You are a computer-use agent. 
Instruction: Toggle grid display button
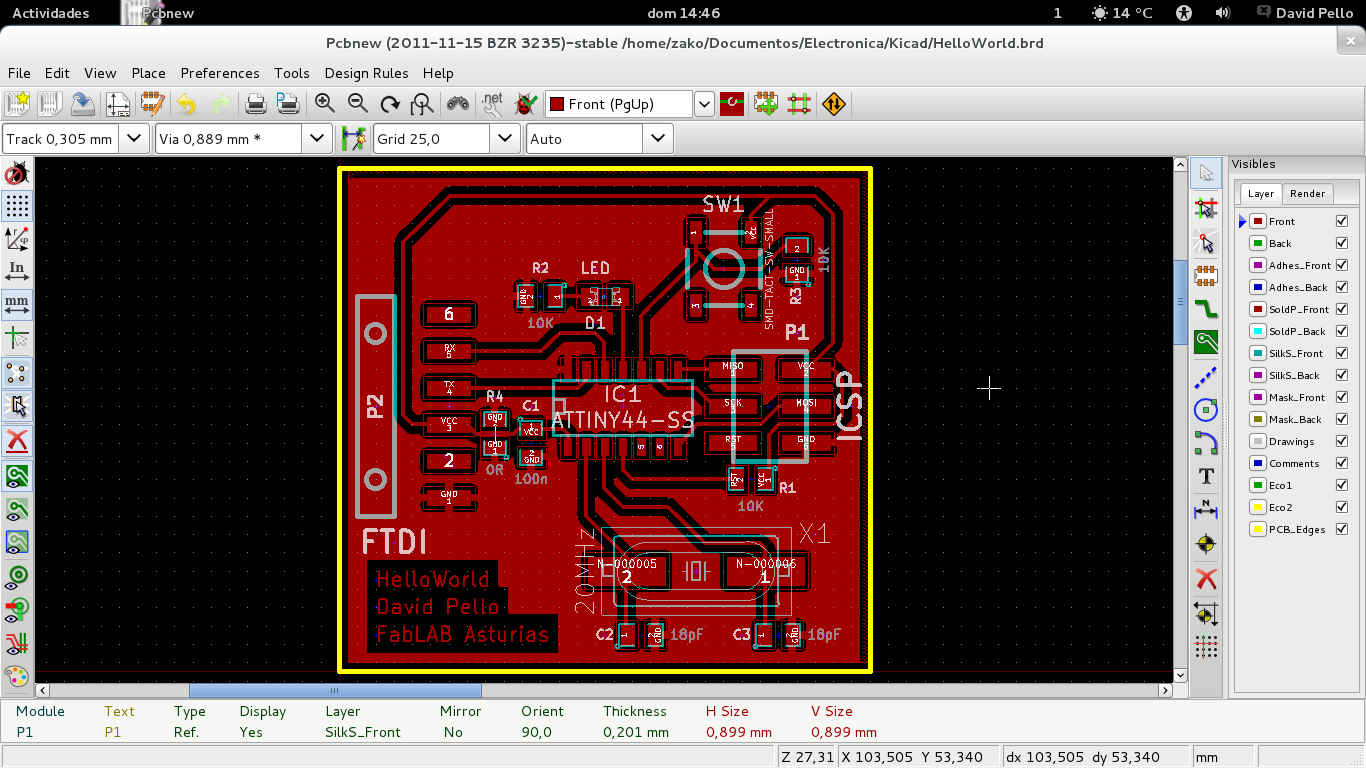(x=17, y=206)
